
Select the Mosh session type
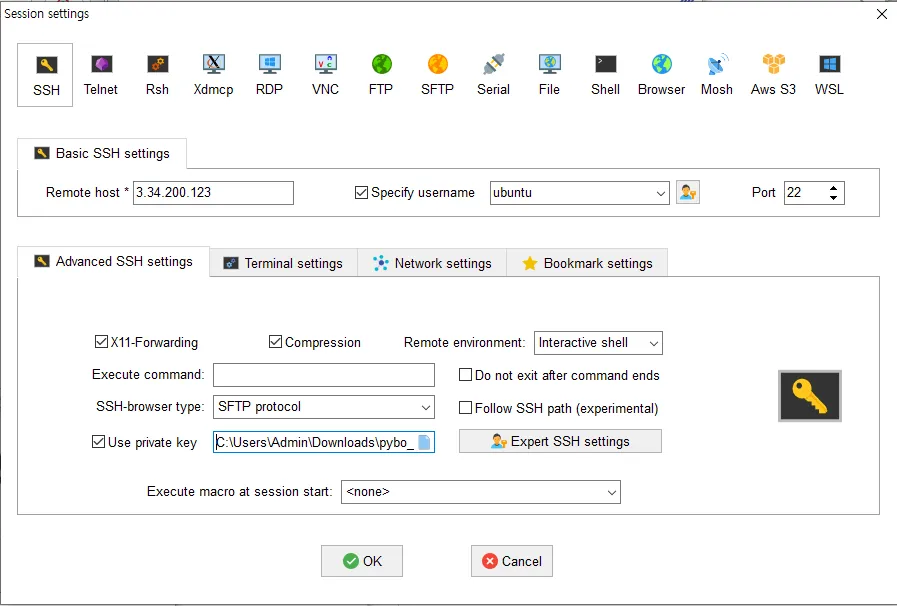[x=717, y=75]
